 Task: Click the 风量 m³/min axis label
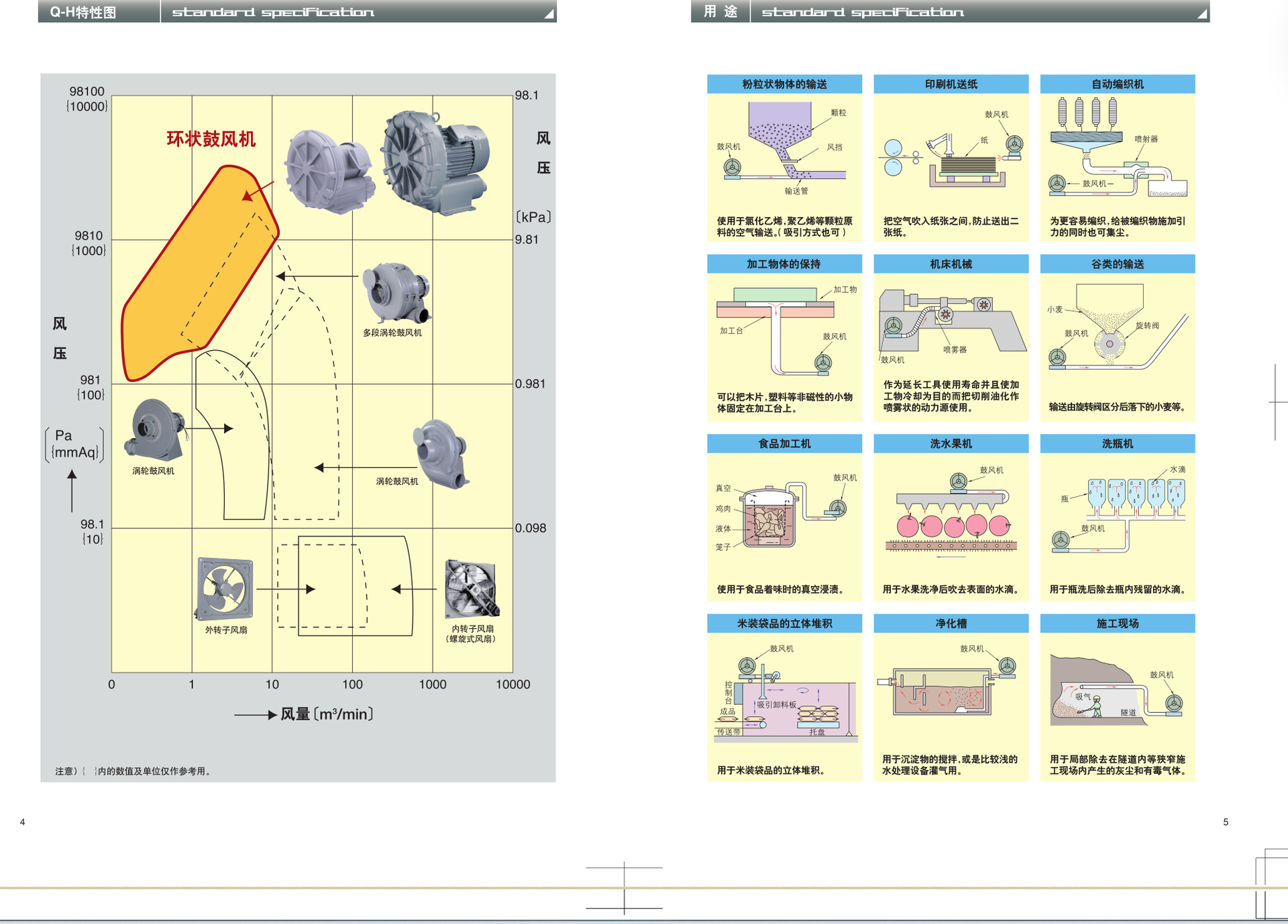click(326, 714)
